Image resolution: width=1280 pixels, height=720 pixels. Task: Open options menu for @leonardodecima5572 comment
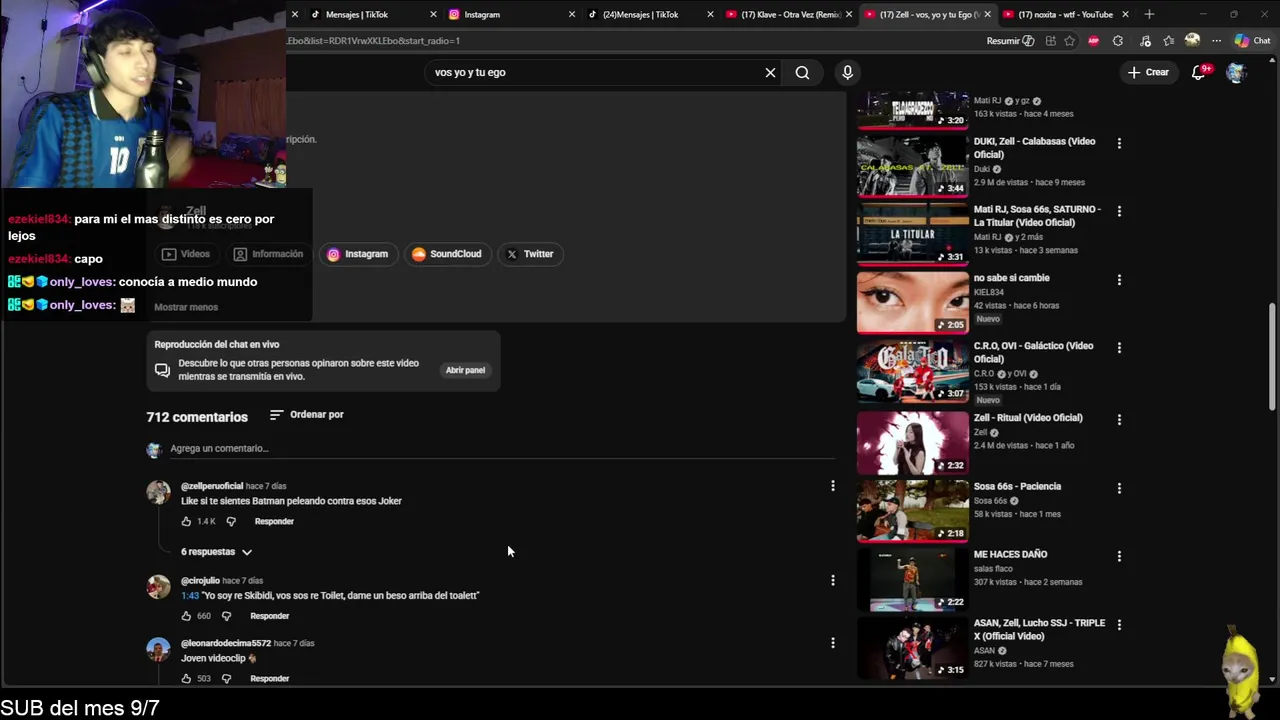pos(832,643)
